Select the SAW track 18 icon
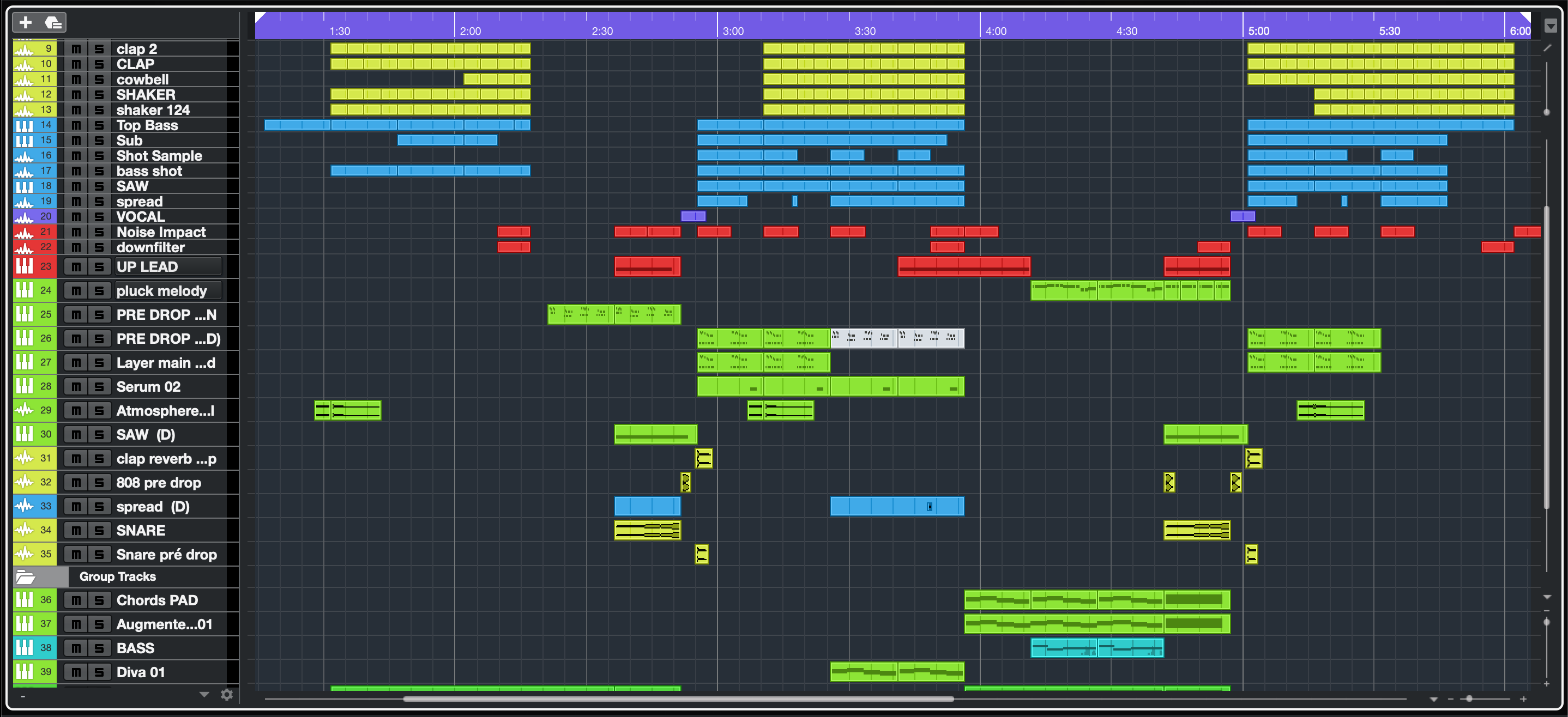The width and height of the screenshot is (1568, 717). click(x=24, y=186)
